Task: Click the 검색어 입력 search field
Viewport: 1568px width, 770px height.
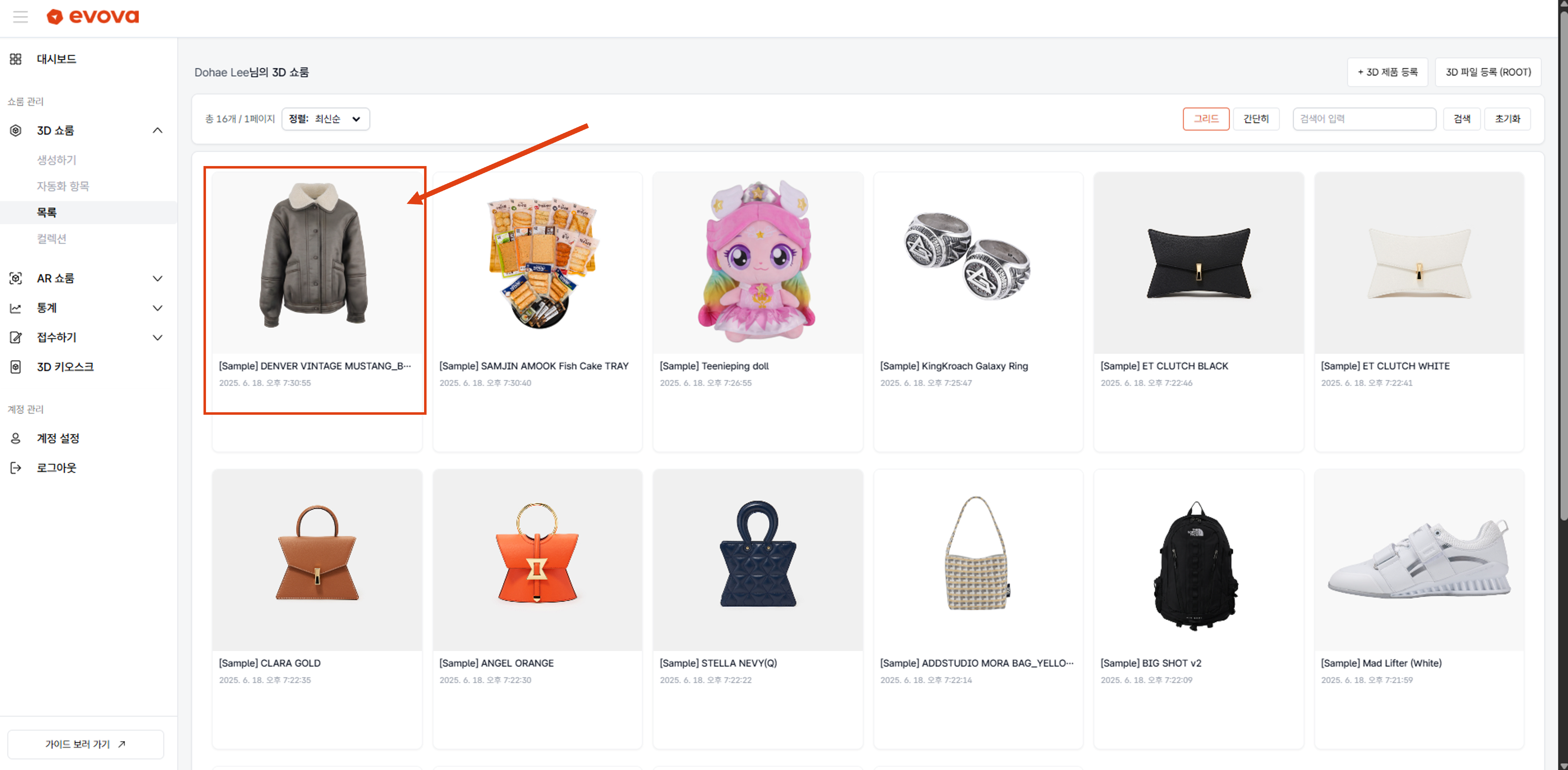Action: (x=1363, y=119)
